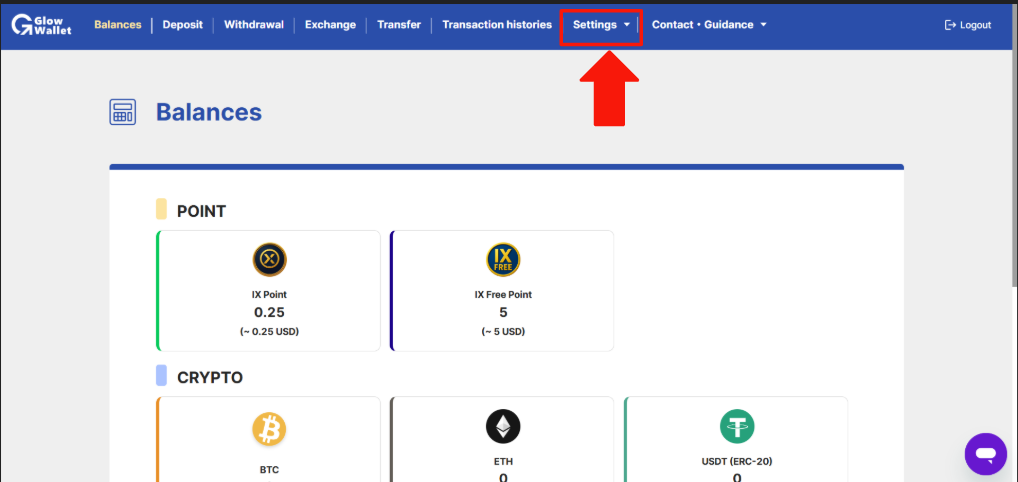This screenshot has width=1018, height=482.
Task: Open the Deposit page
Action: (x=182, y=25)
